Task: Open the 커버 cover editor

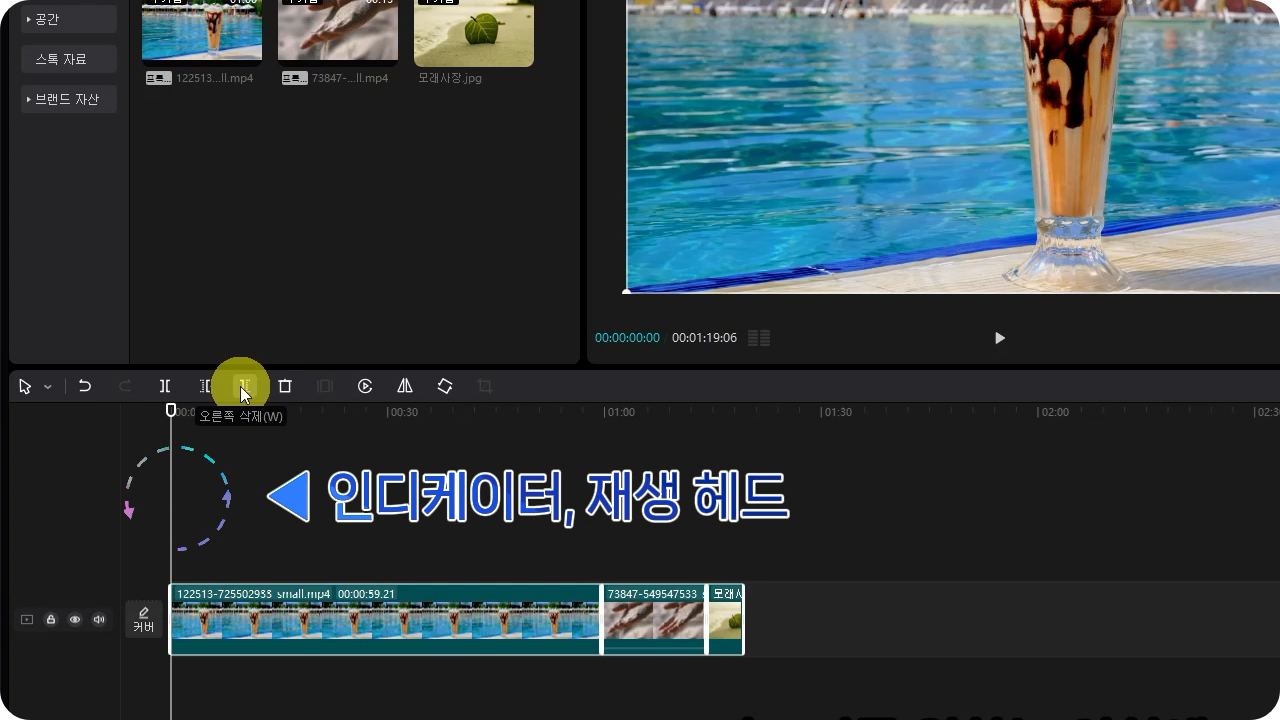Action: point(144,620)
